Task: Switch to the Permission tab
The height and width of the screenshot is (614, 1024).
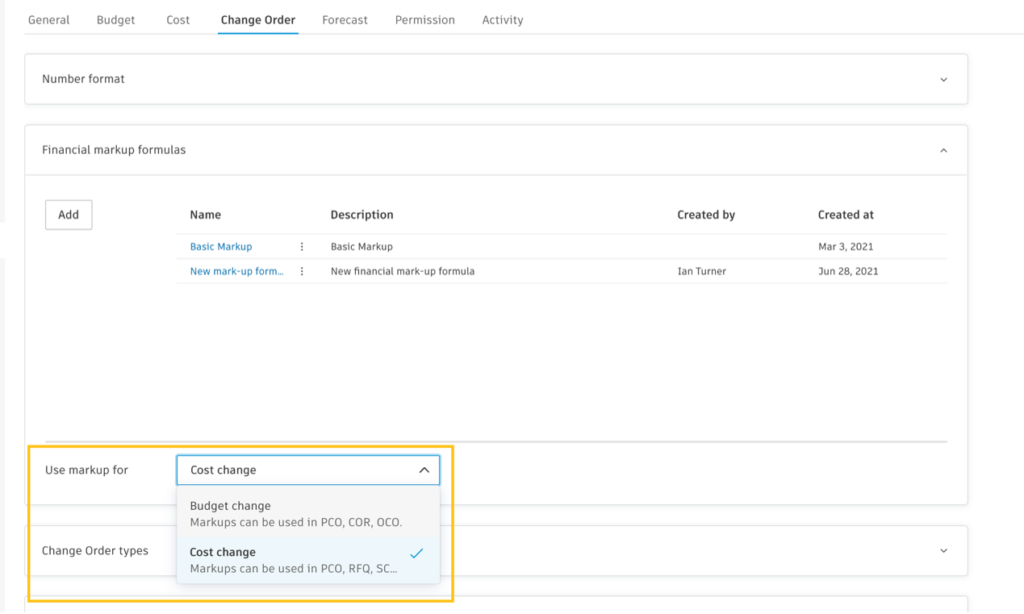Action: 424,20
